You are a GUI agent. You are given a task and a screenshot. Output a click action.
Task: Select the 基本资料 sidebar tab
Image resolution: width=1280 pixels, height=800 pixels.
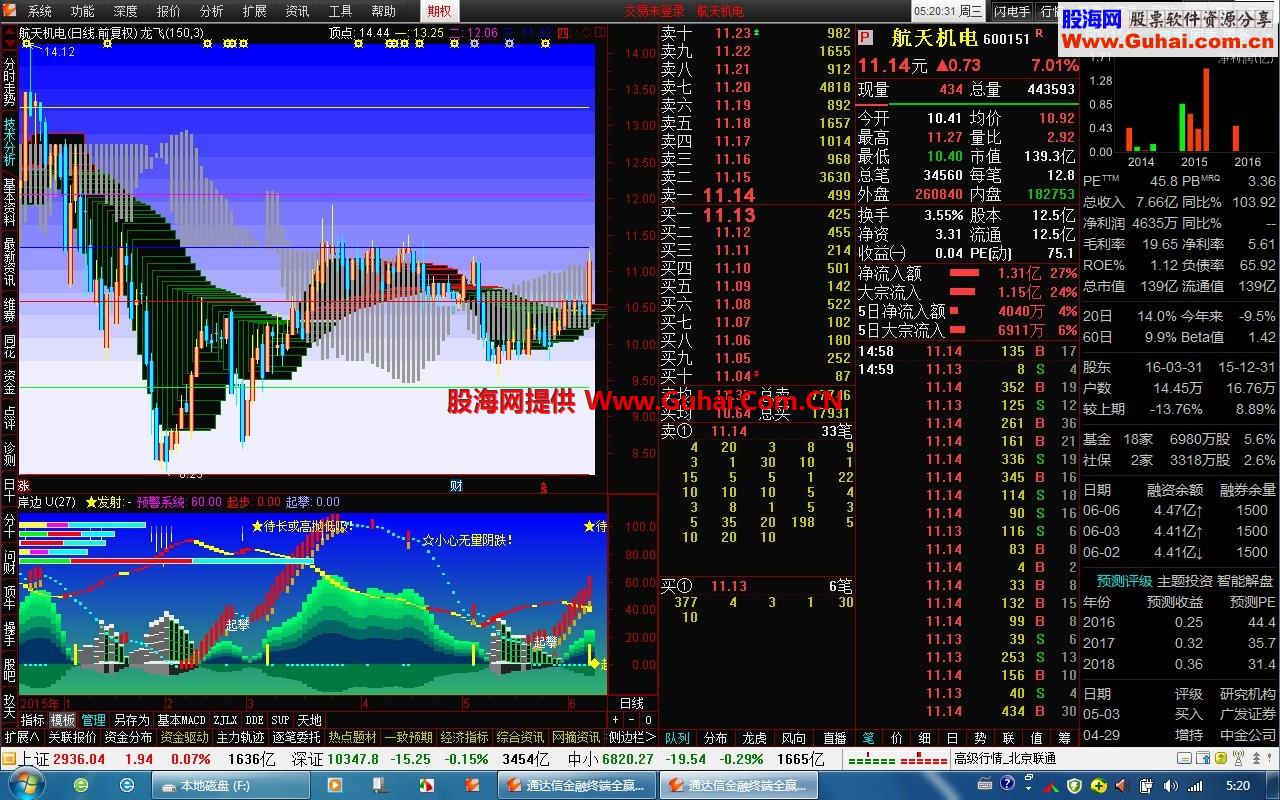(9, 202)
